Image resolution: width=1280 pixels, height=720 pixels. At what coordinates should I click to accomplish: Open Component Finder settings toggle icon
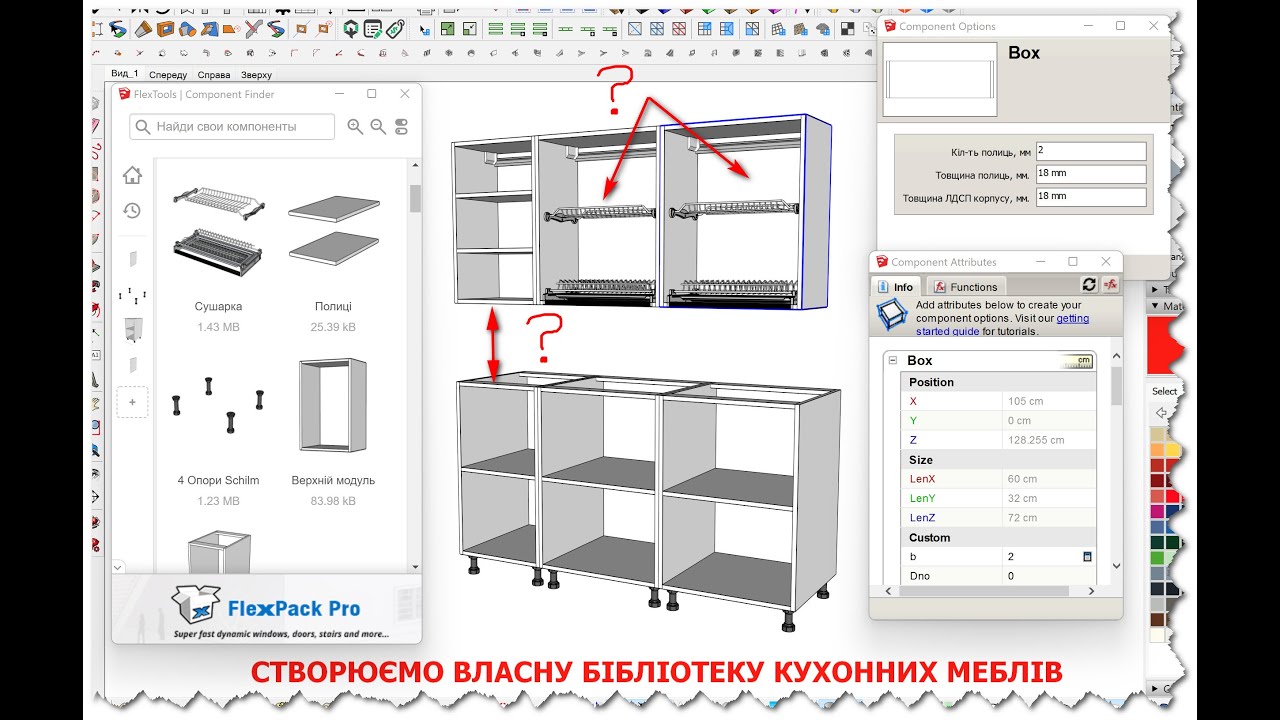(x=402, y=126)
